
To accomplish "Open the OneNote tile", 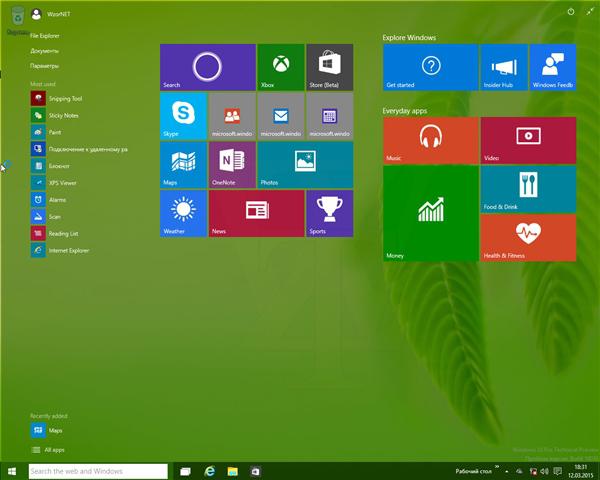I will point(232,164).
